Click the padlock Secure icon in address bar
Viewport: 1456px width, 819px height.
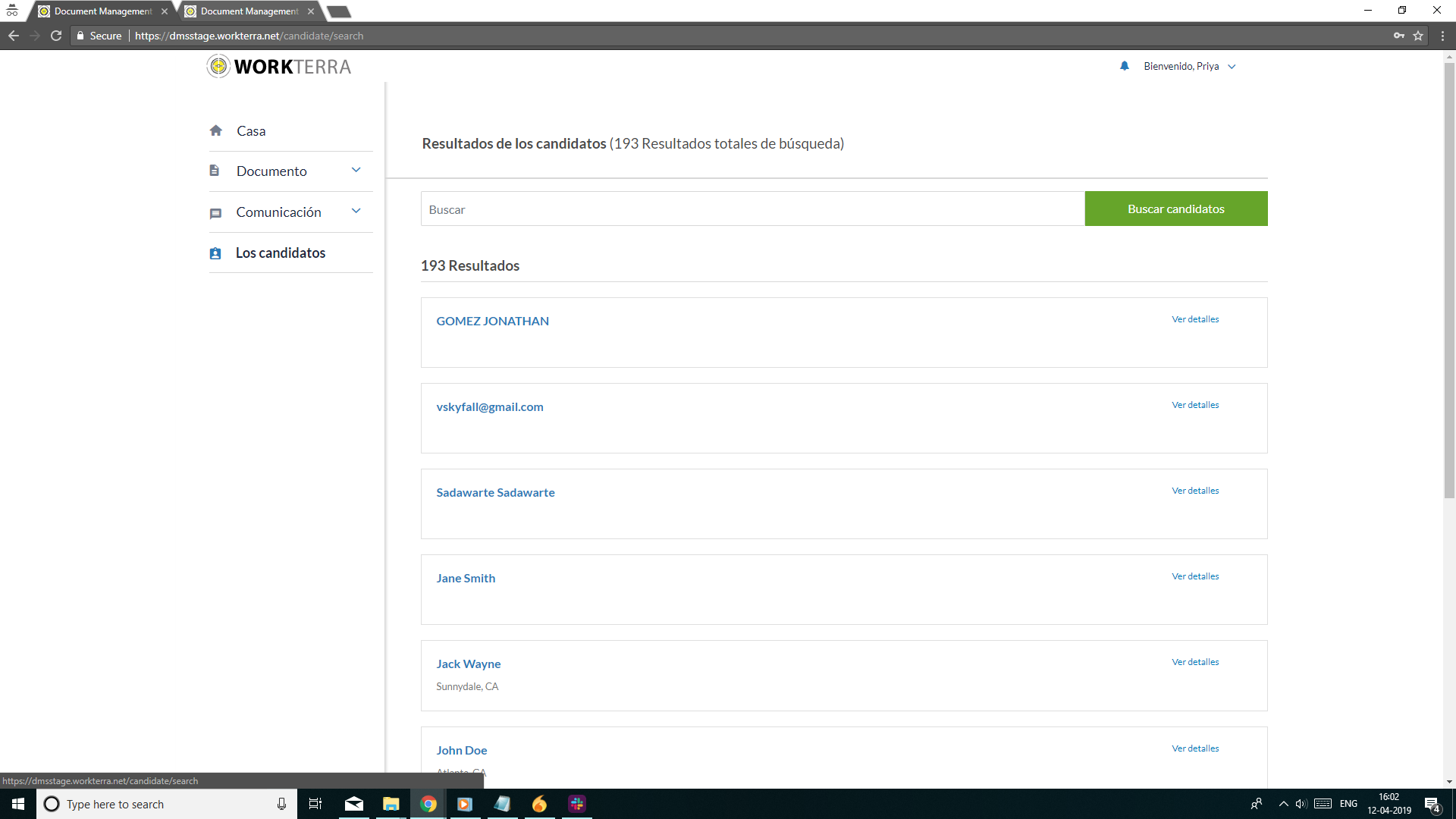click(x=80, y=35)
